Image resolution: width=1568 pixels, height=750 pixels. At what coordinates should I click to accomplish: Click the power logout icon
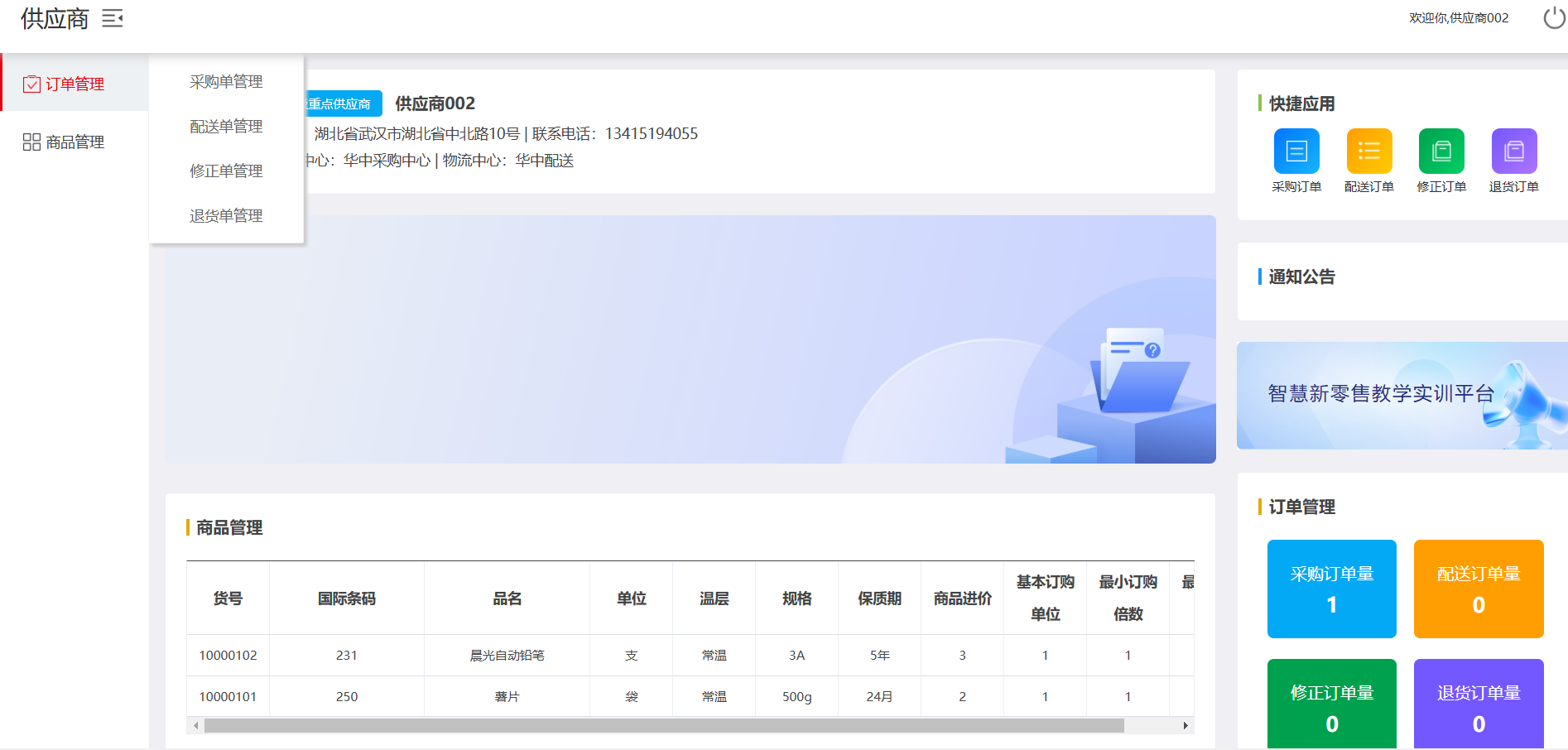click(x=1554, y=17)
